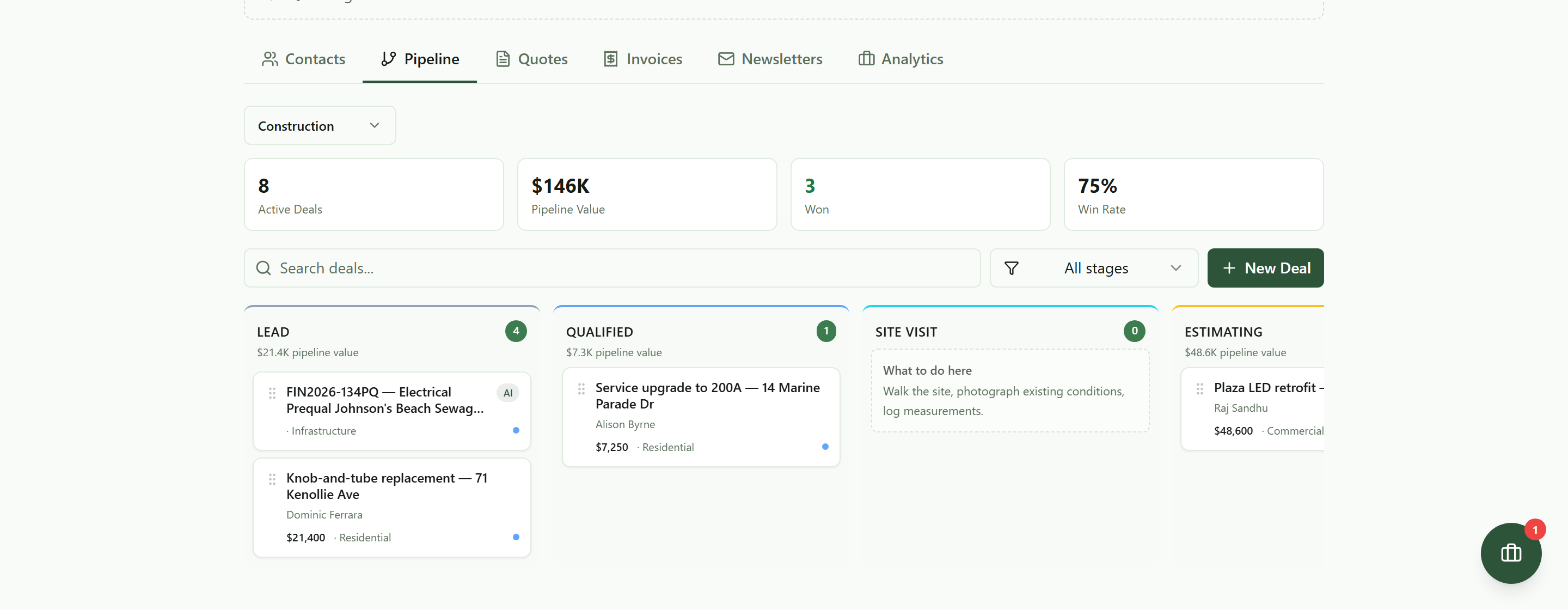This screenshot has height=610, width=1568.
Task: Click the AI badge on FIN2026-134PQ deal
Action: click(507, 393)
